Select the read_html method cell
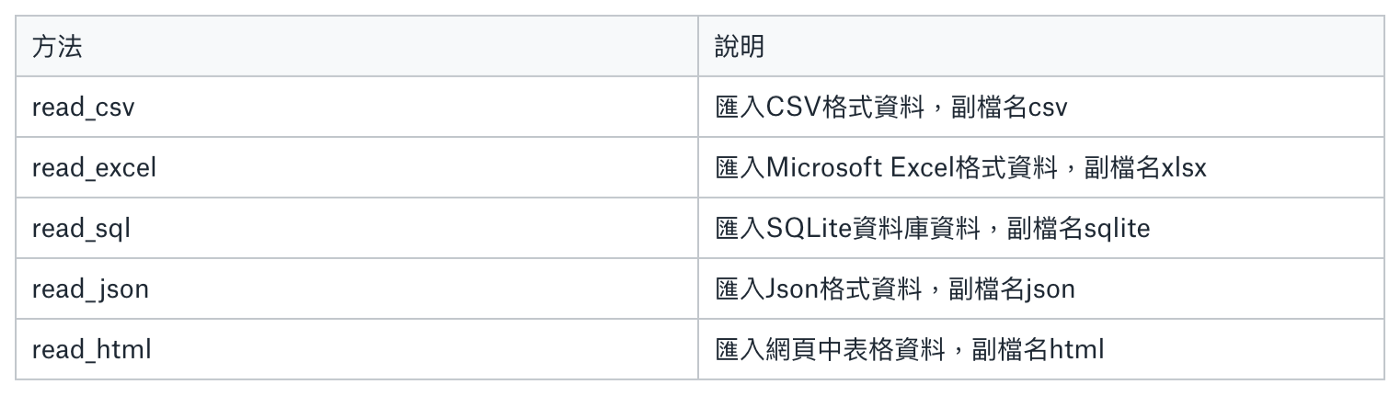This screenshot has height=395, width=1400. click(357, 349)
